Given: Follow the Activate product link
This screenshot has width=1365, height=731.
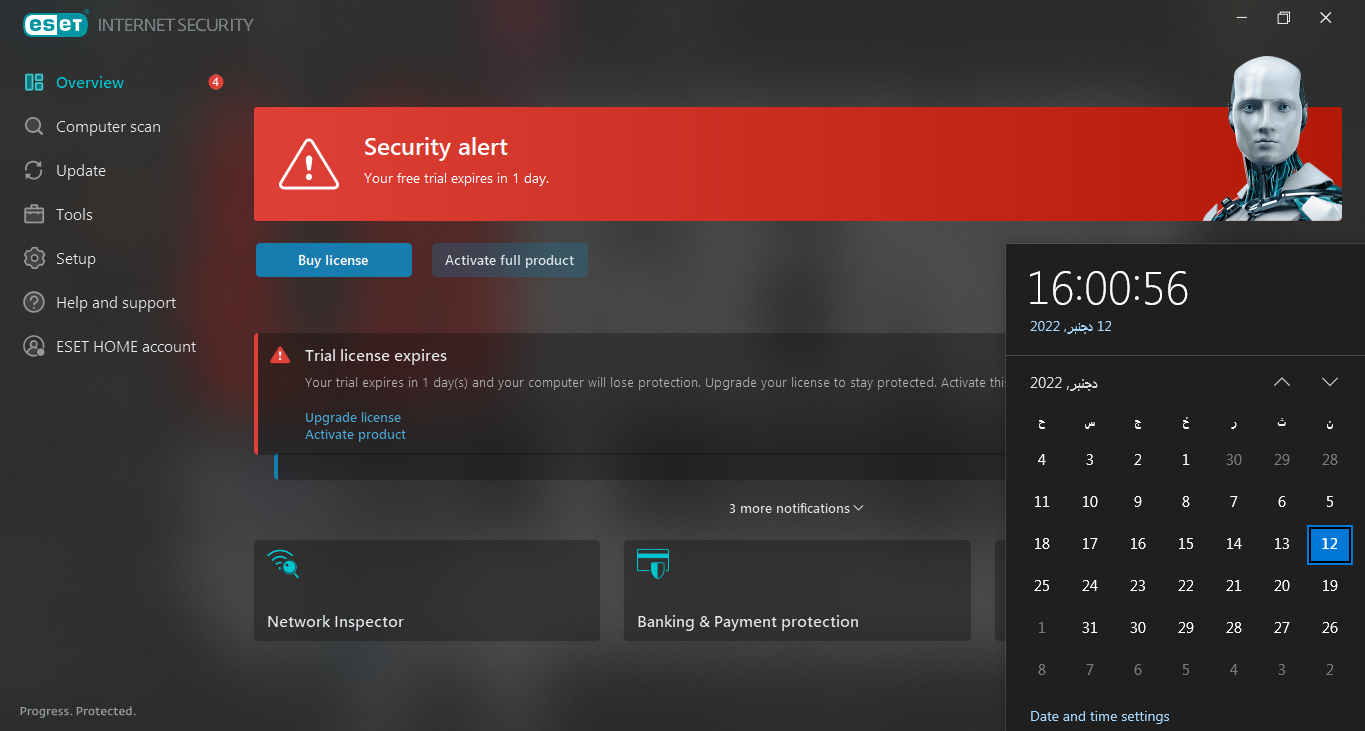Looking at the screenshot, I should [355, 435].
